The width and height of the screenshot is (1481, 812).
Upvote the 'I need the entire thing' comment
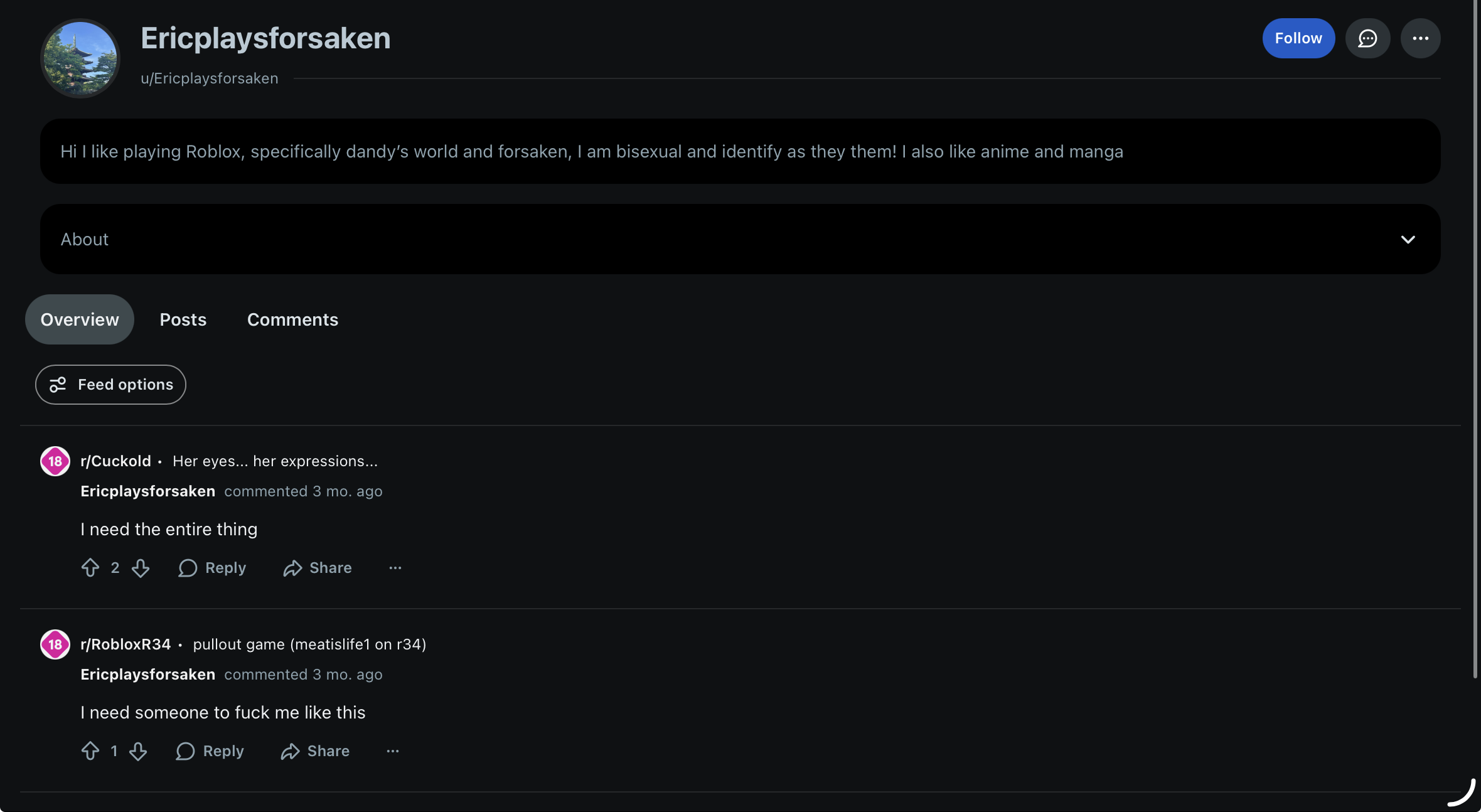click(90, 568)
